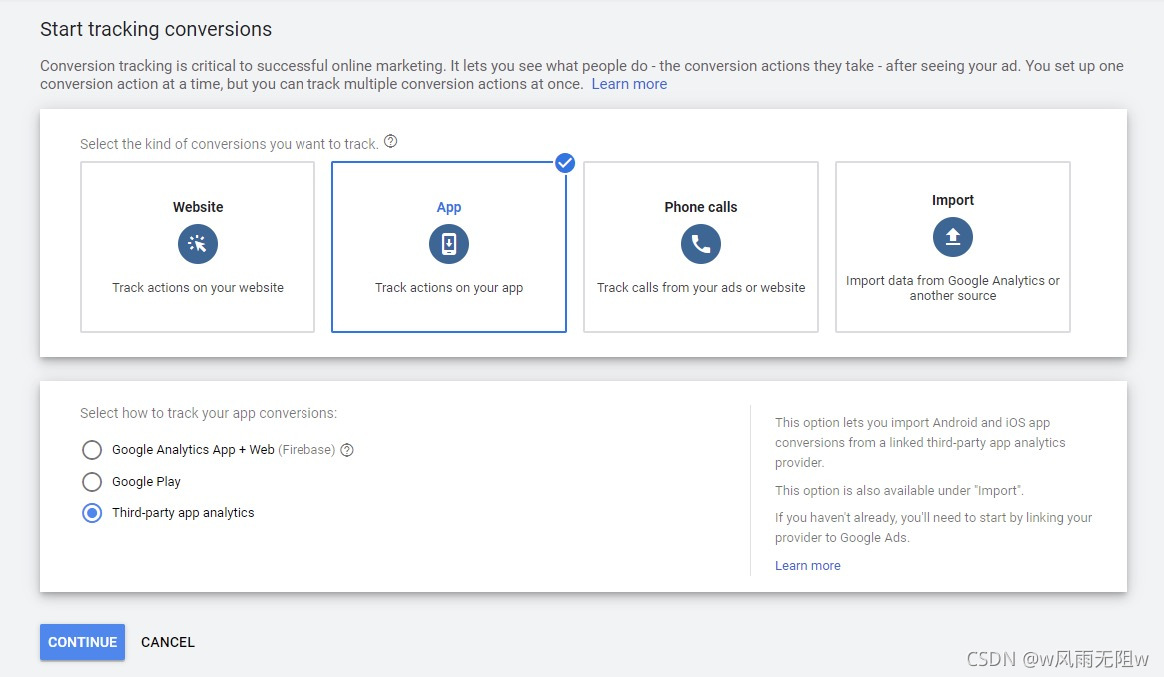Select Third-party app analytics radio button
The width and height of the screenshot is (1164, 677).
92,513
